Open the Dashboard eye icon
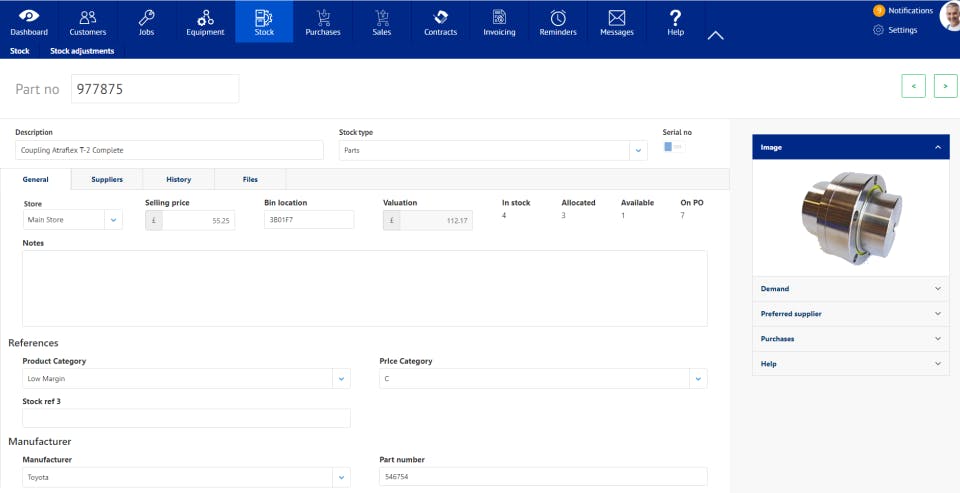 [x=29, y=17]
